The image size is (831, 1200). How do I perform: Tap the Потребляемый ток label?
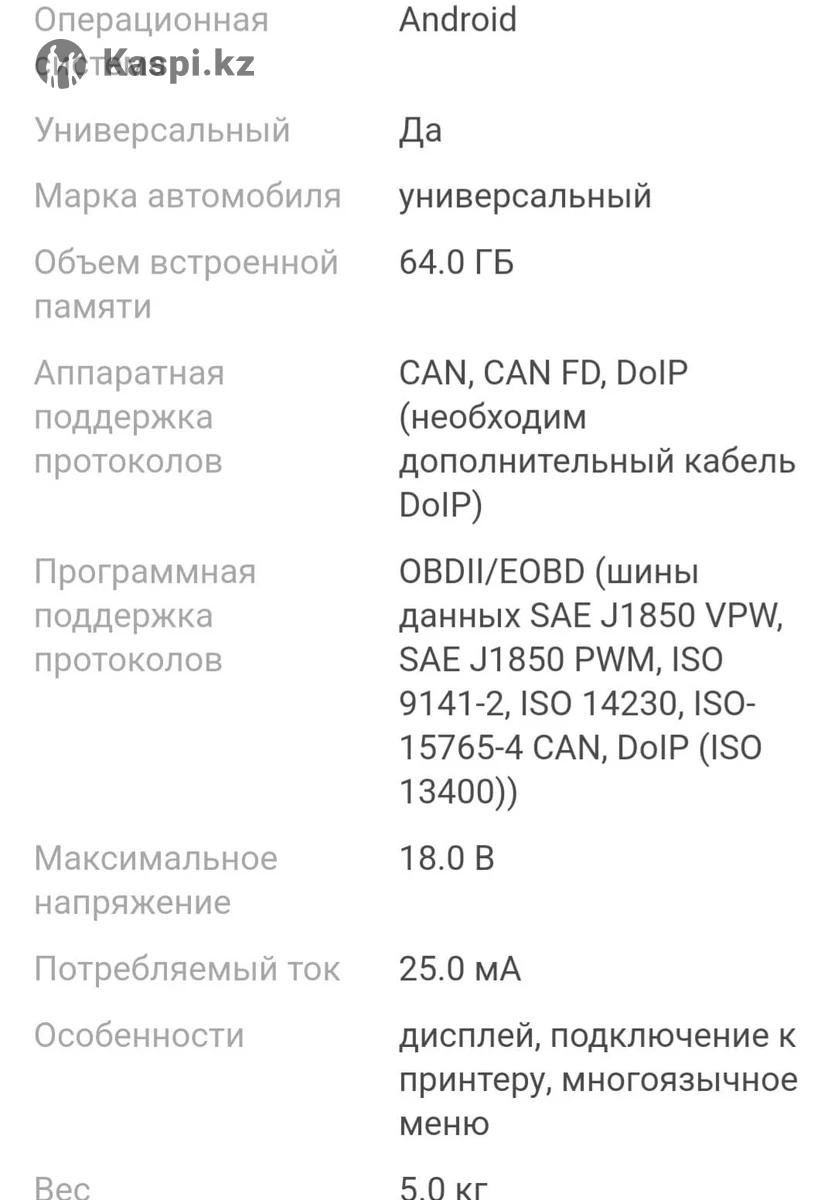coord(187,968)
